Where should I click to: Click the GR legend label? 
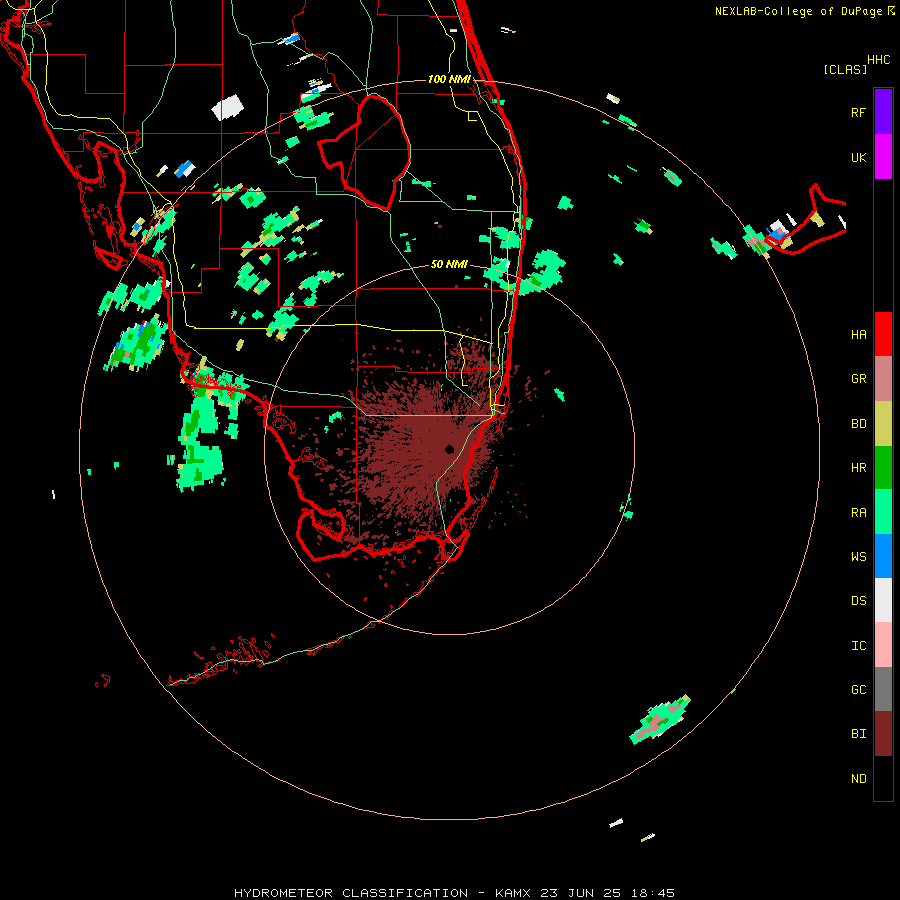858,379
